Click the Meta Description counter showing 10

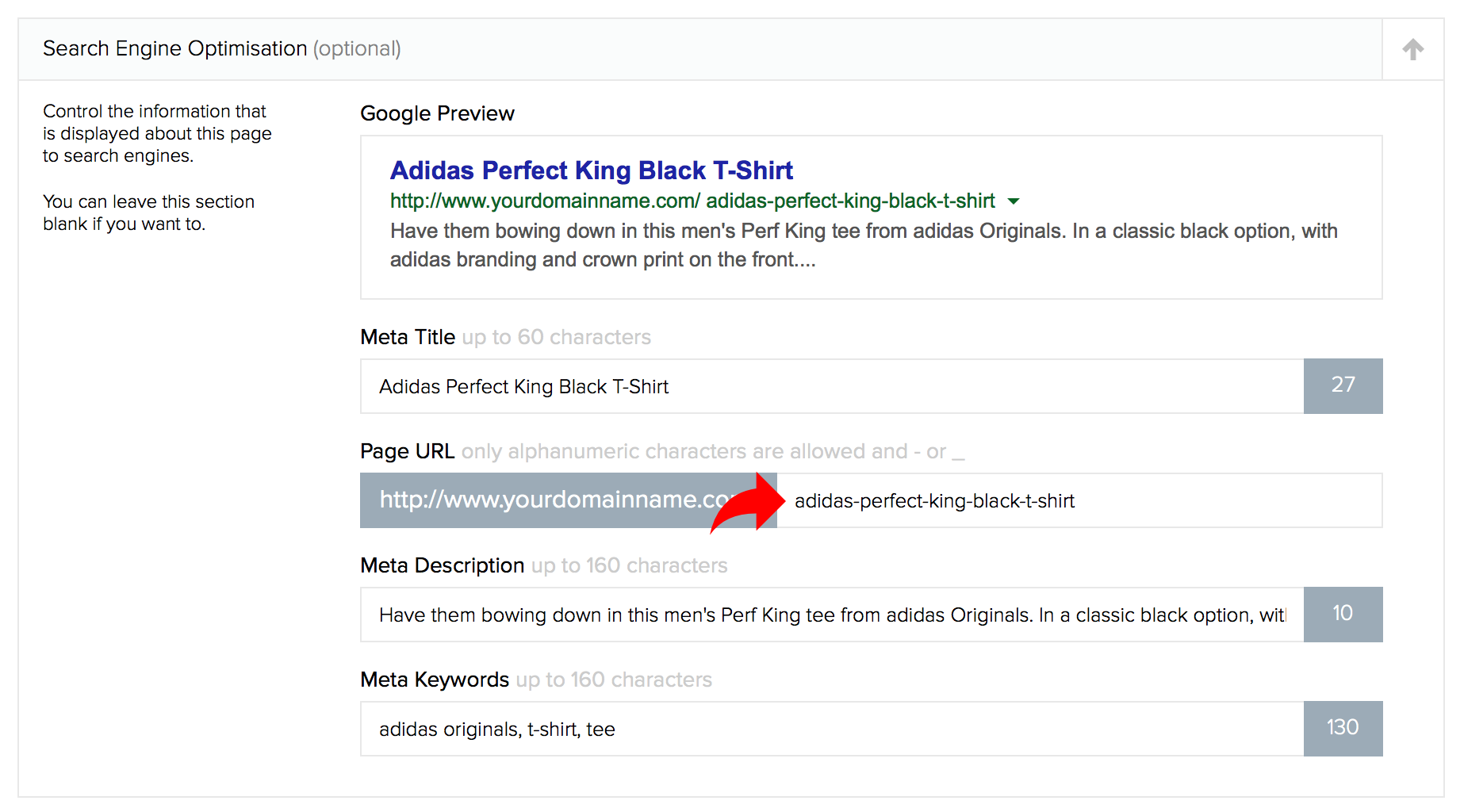pyautogui.click(x=1343, y=614)
